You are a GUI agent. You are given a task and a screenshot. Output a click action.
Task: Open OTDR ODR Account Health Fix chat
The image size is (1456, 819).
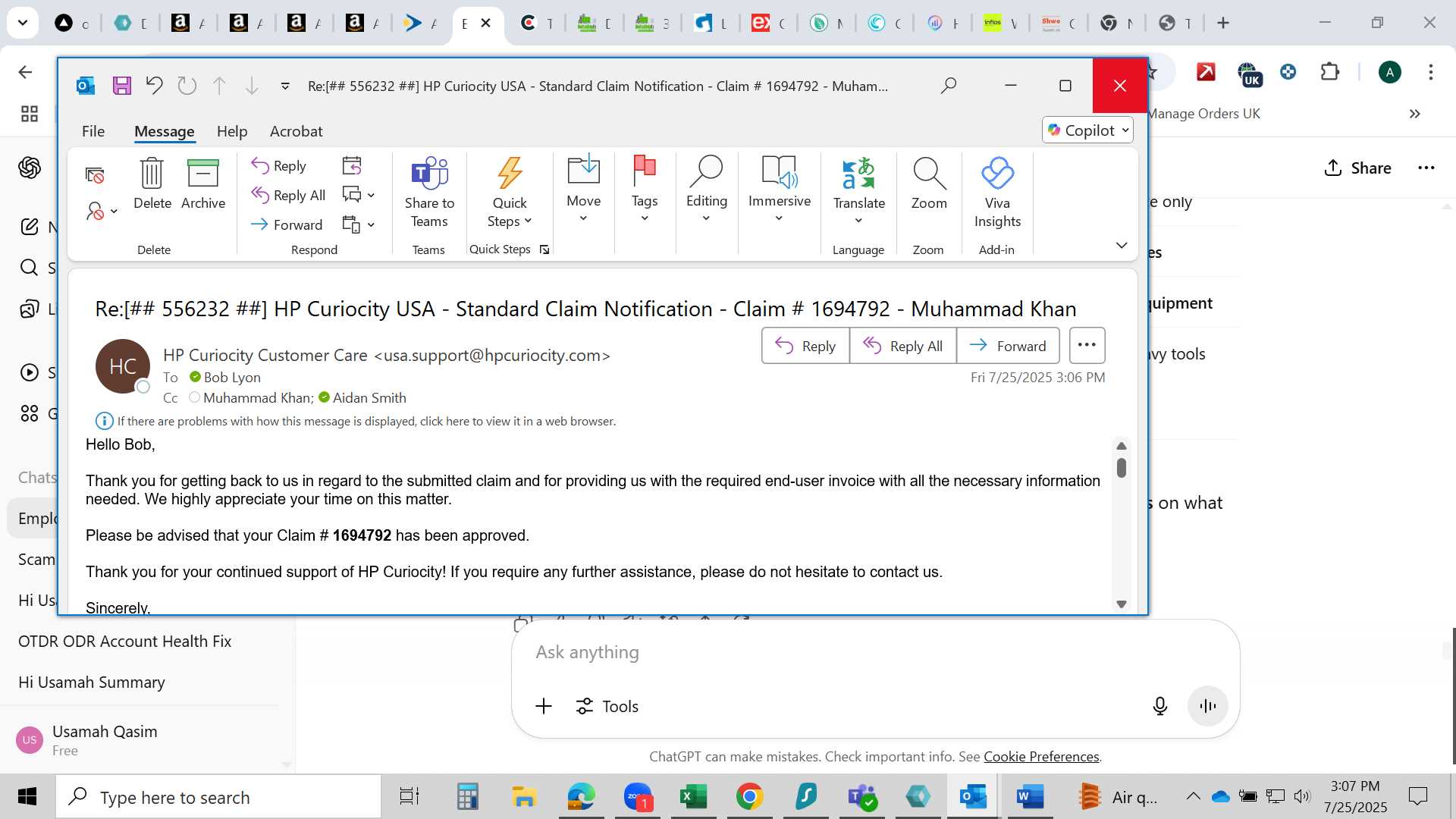(124, 641)
